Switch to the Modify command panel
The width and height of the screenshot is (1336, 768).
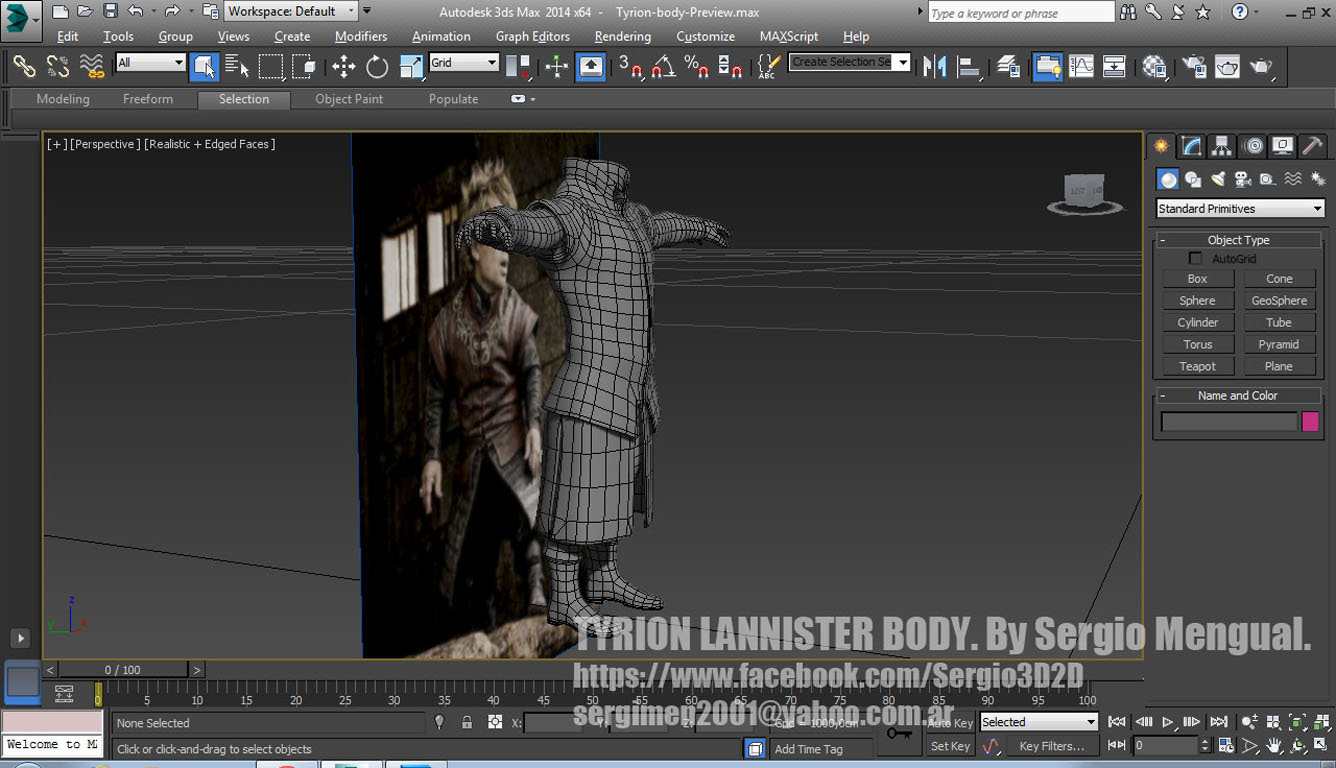1191,146
